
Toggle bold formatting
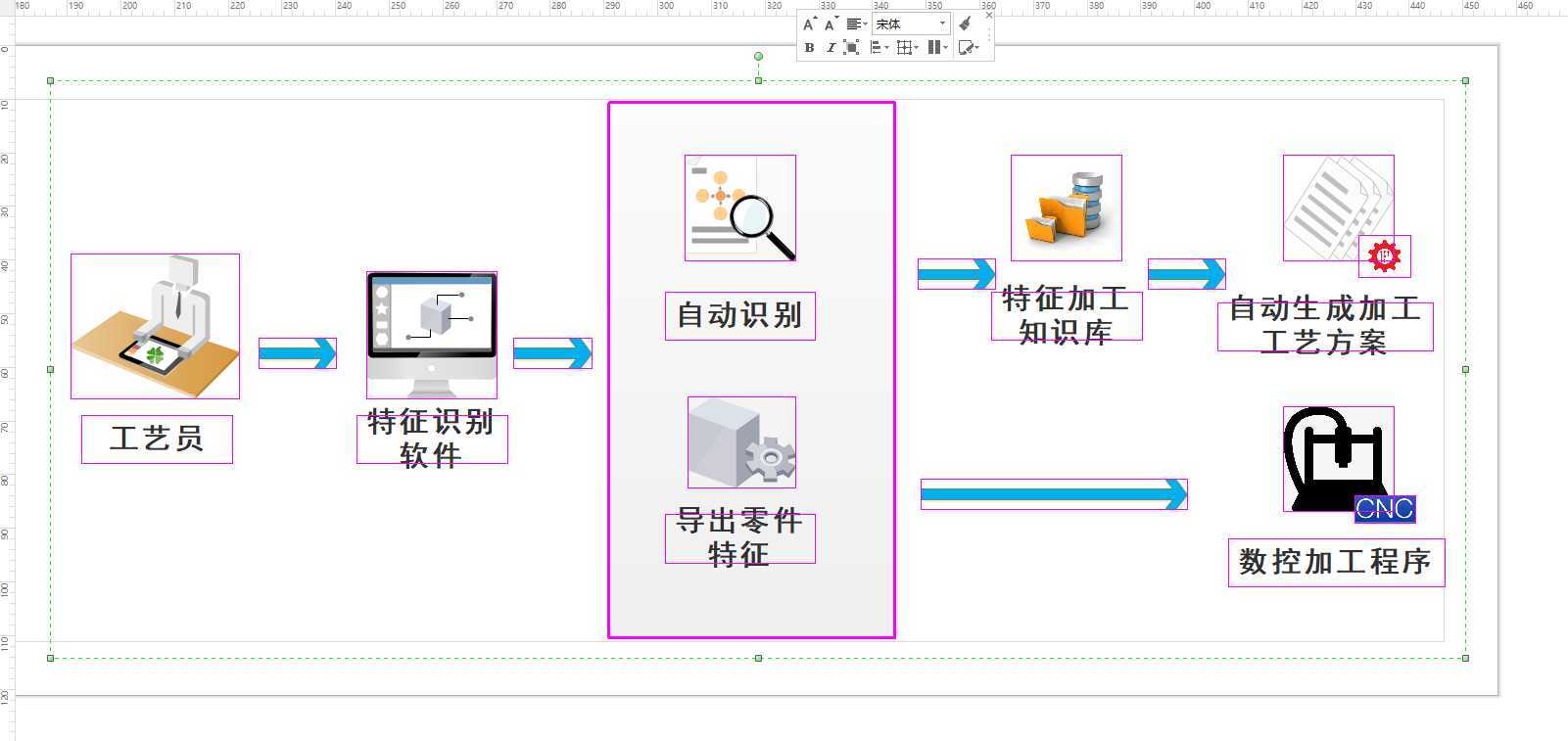[x=809, y=47]
